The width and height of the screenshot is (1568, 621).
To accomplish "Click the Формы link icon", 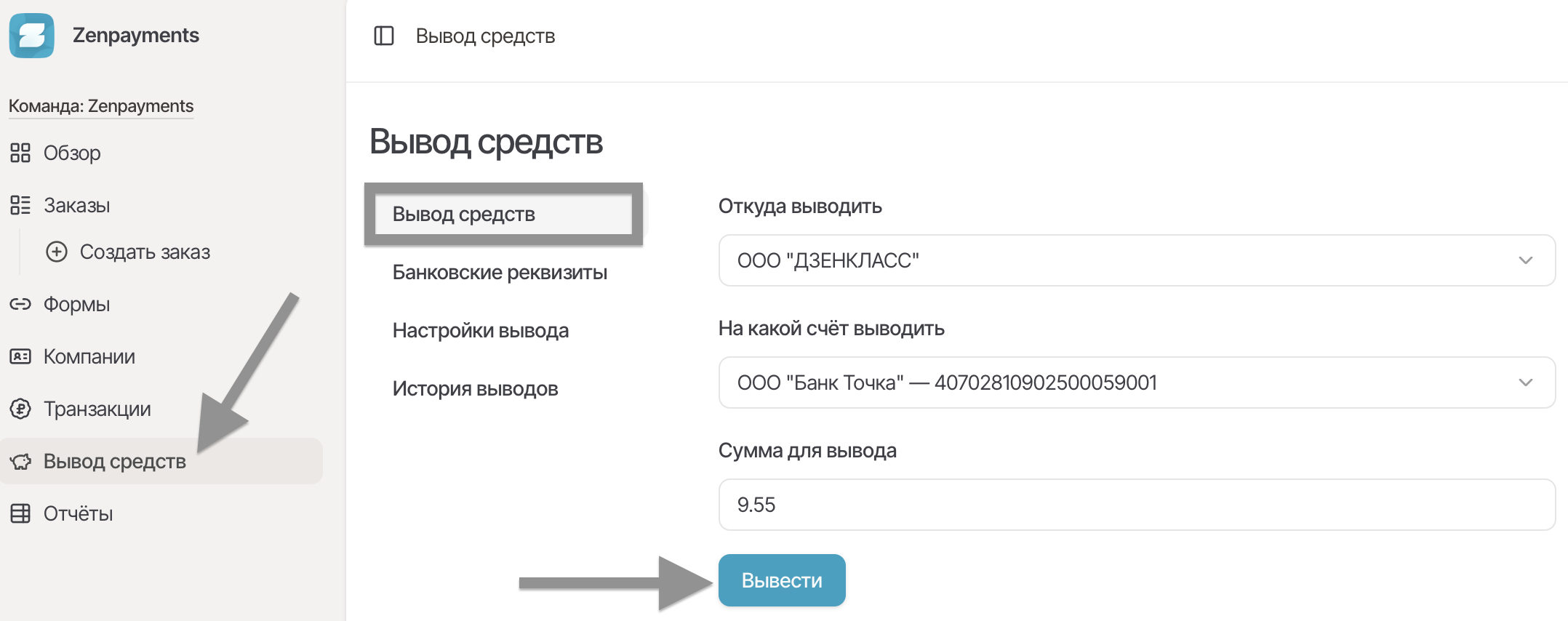I will pos(20,304).
